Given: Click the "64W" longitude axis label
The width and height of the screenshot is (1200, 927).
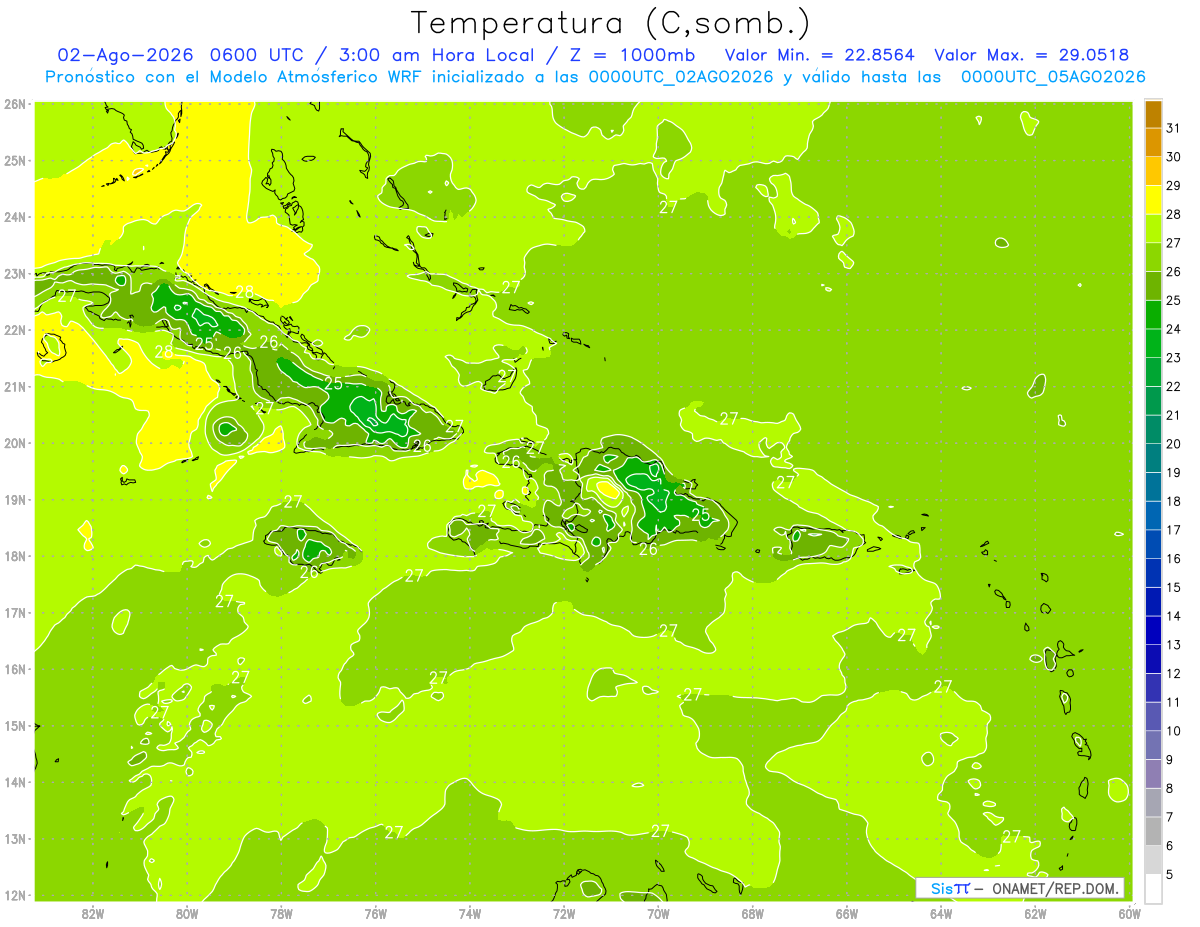Looking at the screenshot, I should [941, 913].
